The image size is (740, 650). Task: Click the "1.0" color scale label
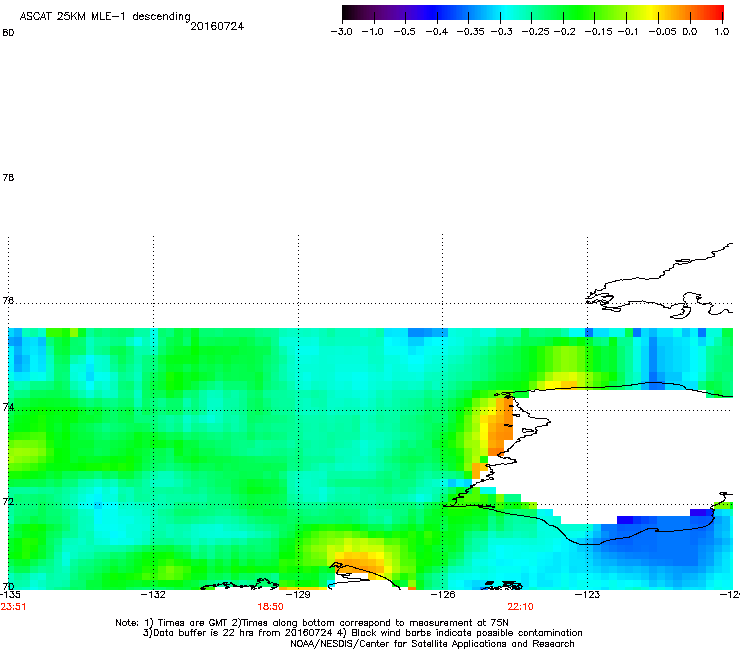coord(722,32)
